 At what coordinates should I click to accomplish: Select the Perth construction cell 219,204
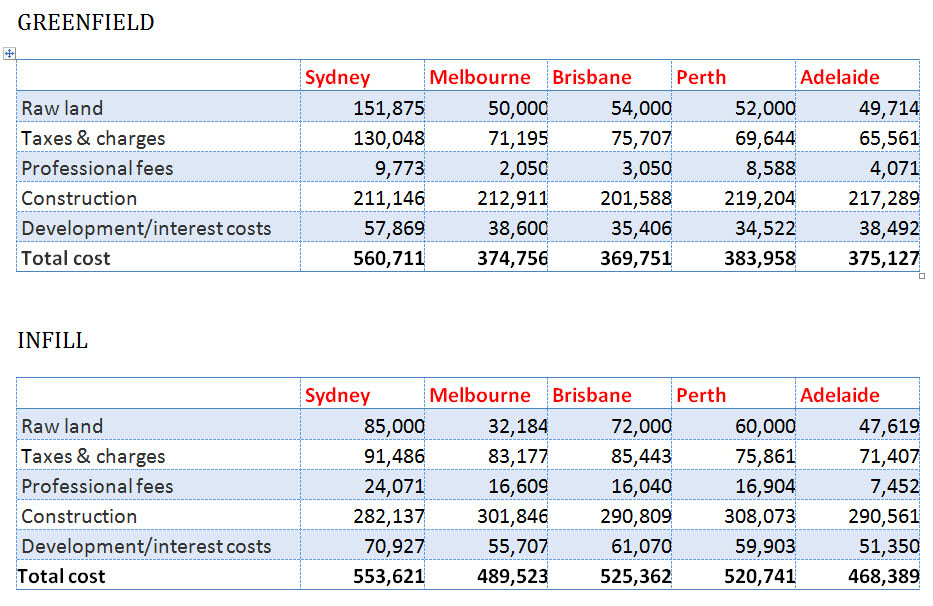coord(760,198)
